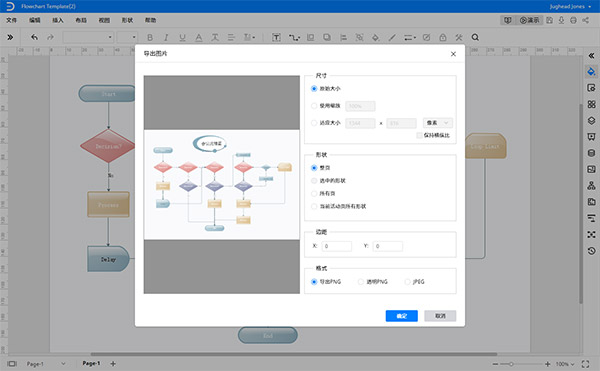Open the 文件 menu

11,20
